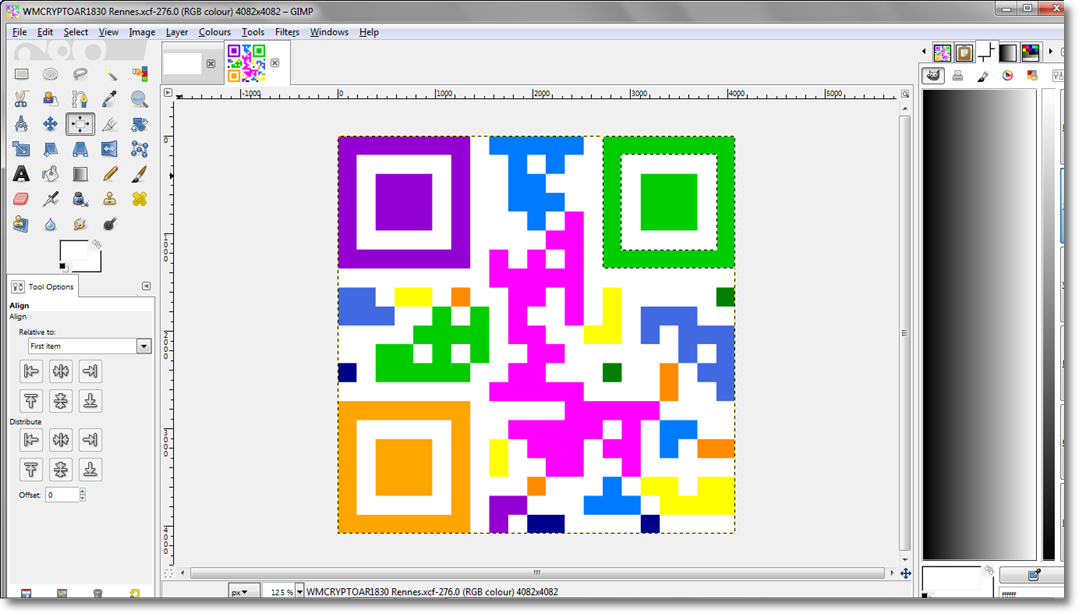1080x615 pixels.
Task: Choose the Paintbrush tool
Action: (139, 174)
